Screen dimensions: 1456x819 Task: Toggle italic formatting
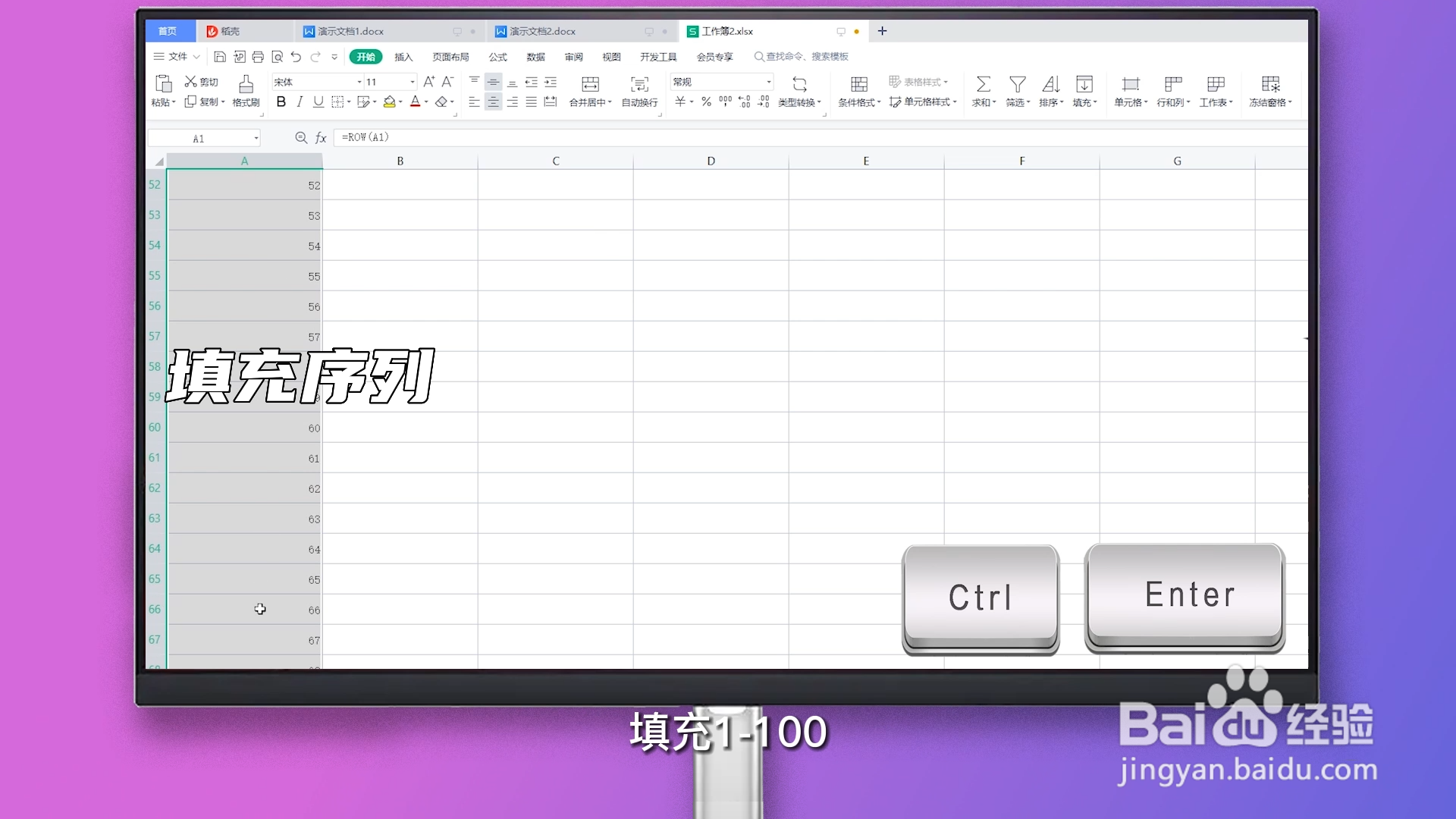300,102
